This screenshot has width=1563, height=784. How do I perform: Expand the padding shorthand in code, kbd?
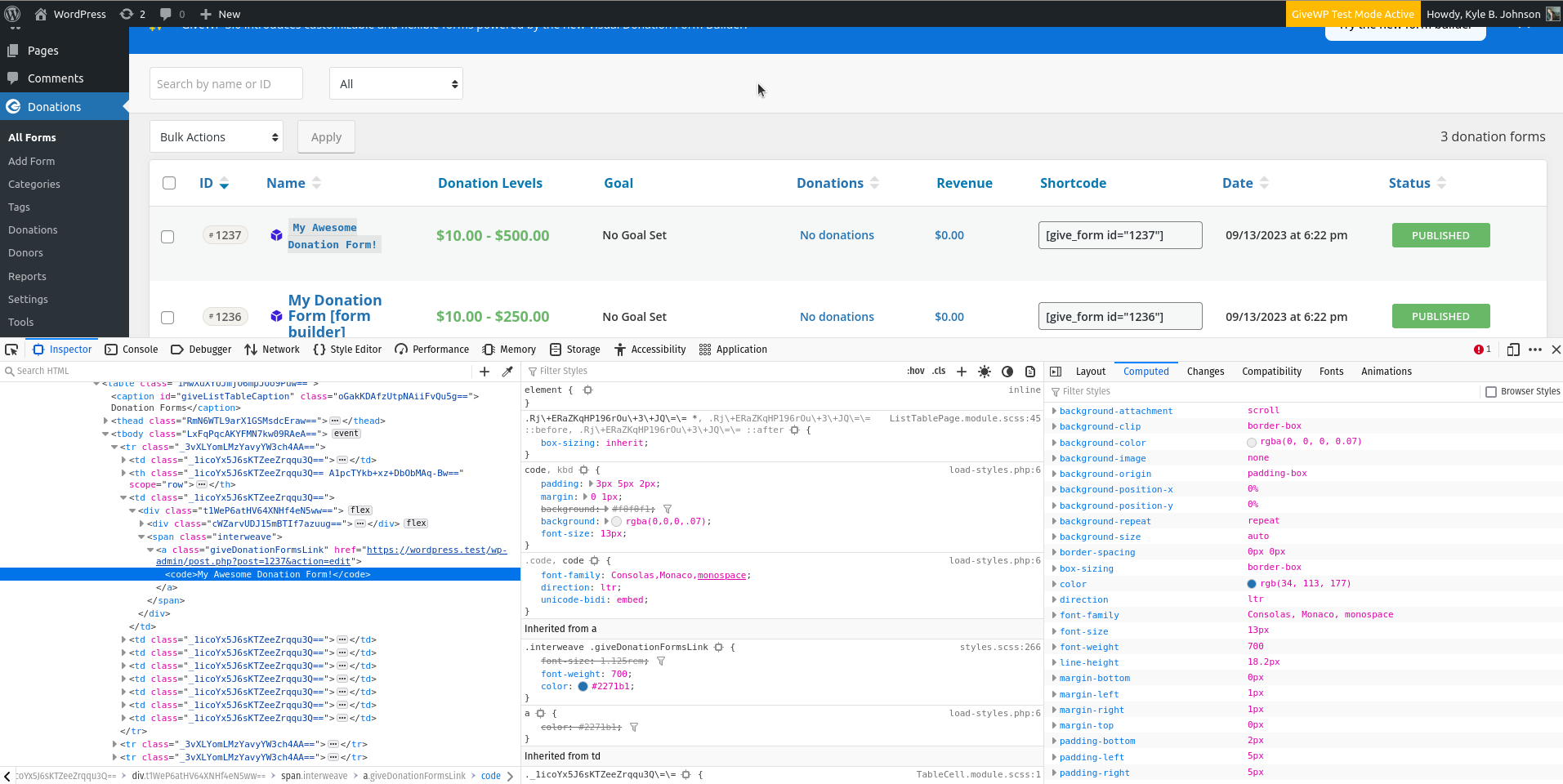click(x=591, y=484)
